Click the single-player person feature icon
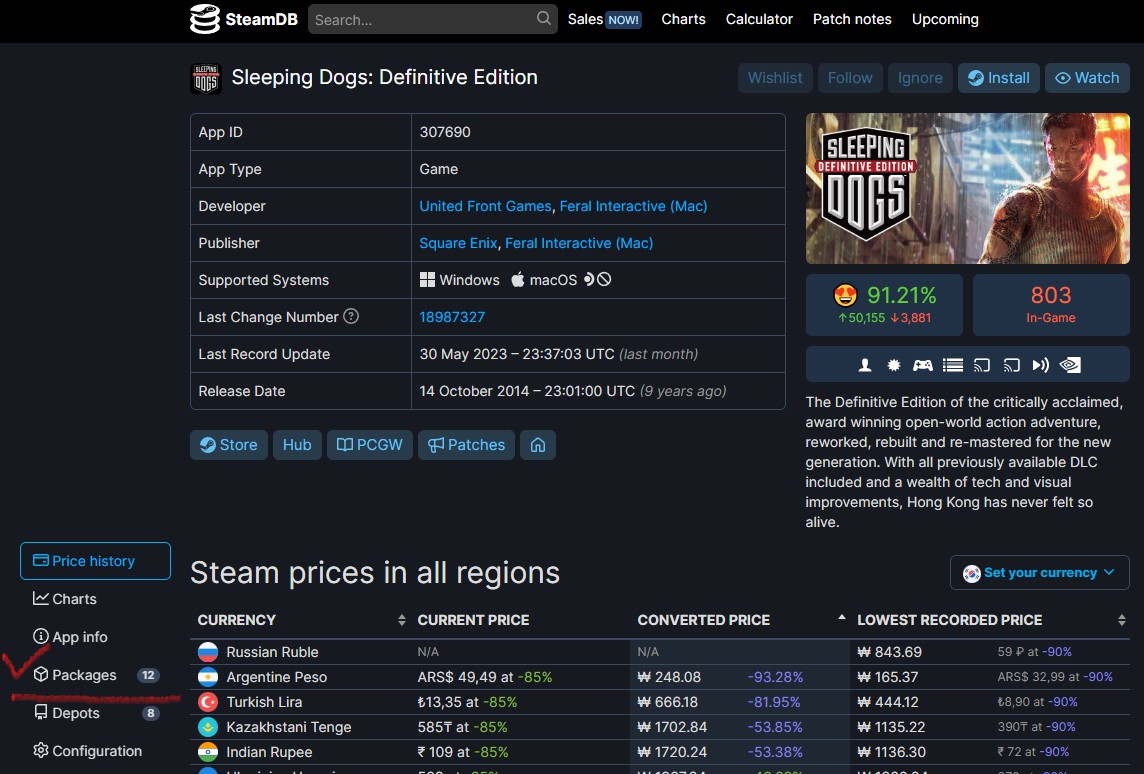Image resolution: width=1144 pixels, height=774 pixels. 865,365
